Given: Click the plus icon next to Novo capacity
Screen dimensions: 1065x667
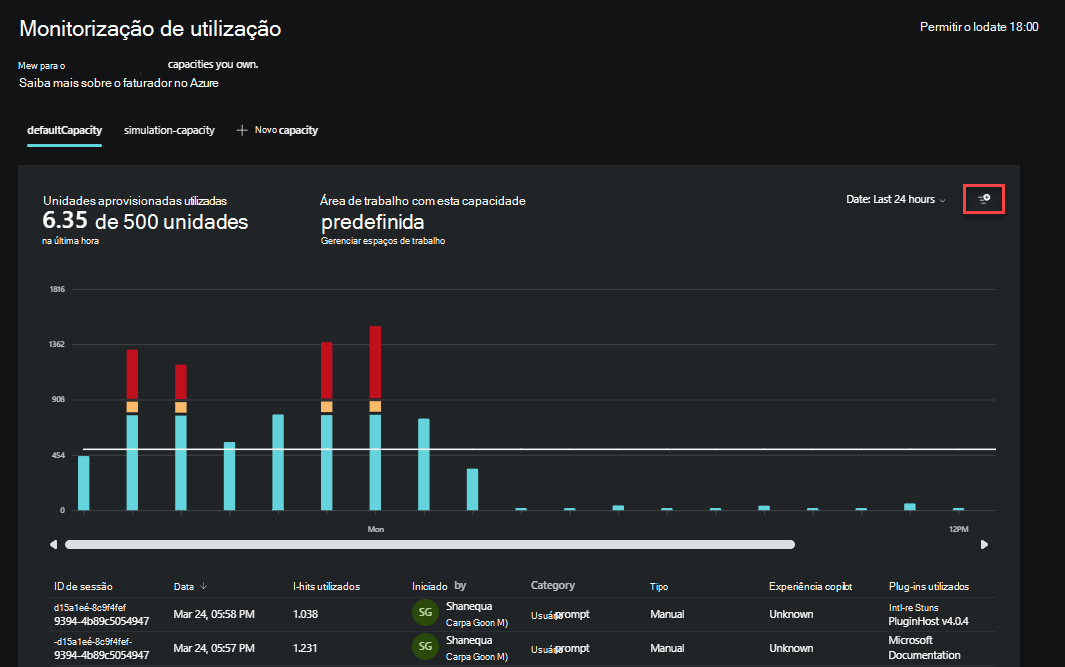Looking at the screenshot, I should 240,130.
